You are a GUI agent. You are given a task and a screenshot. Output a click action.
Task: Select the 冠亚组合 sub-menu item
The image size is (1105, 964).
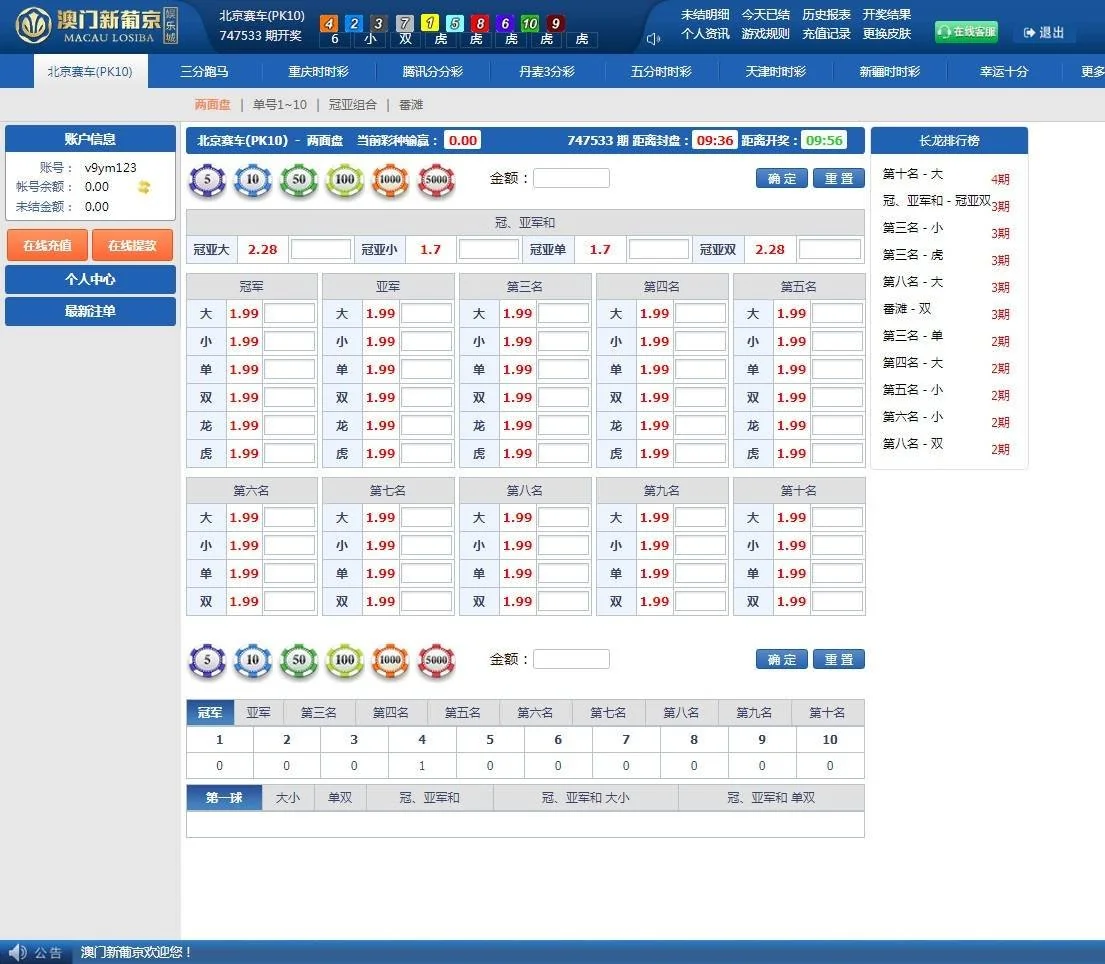[x=353, y=105]
